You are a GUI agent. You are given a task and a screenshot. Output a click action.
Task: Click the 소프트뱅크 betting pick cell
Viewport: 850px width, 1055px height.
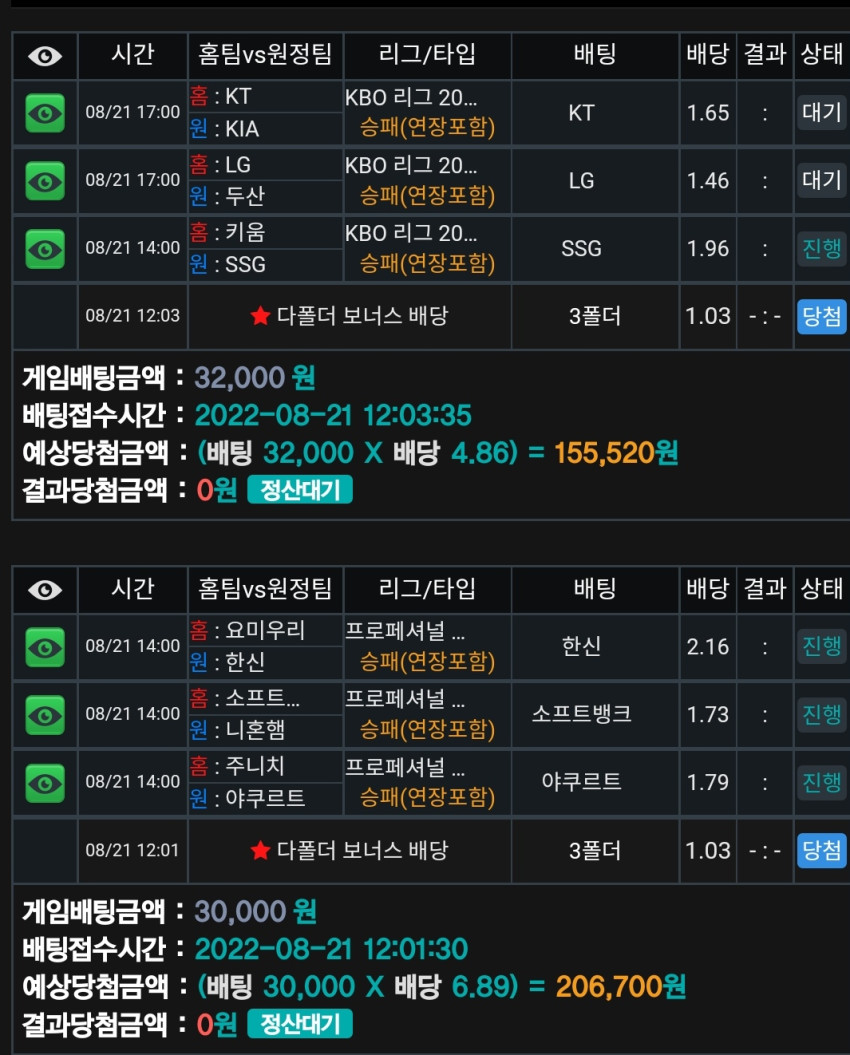point(581,714)
